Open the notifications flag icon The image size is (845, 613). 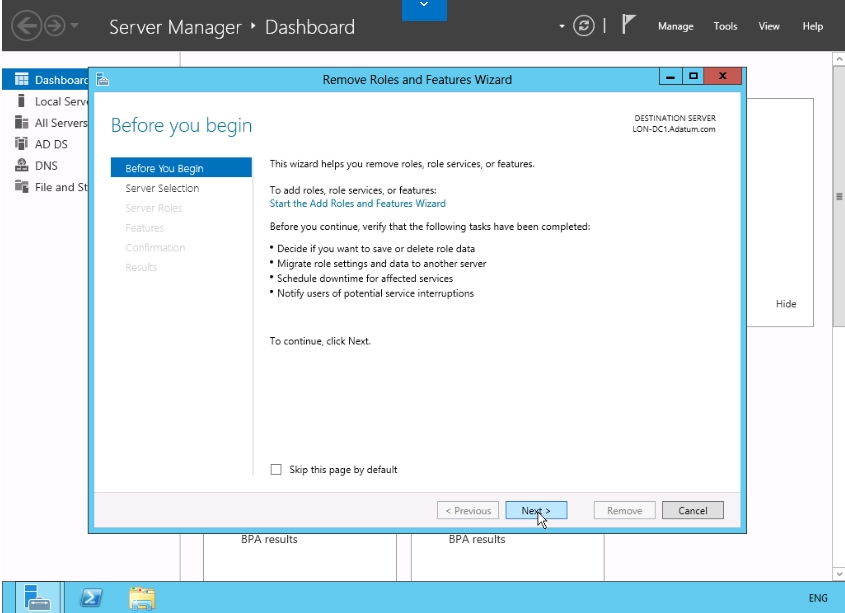pos(628,24)
